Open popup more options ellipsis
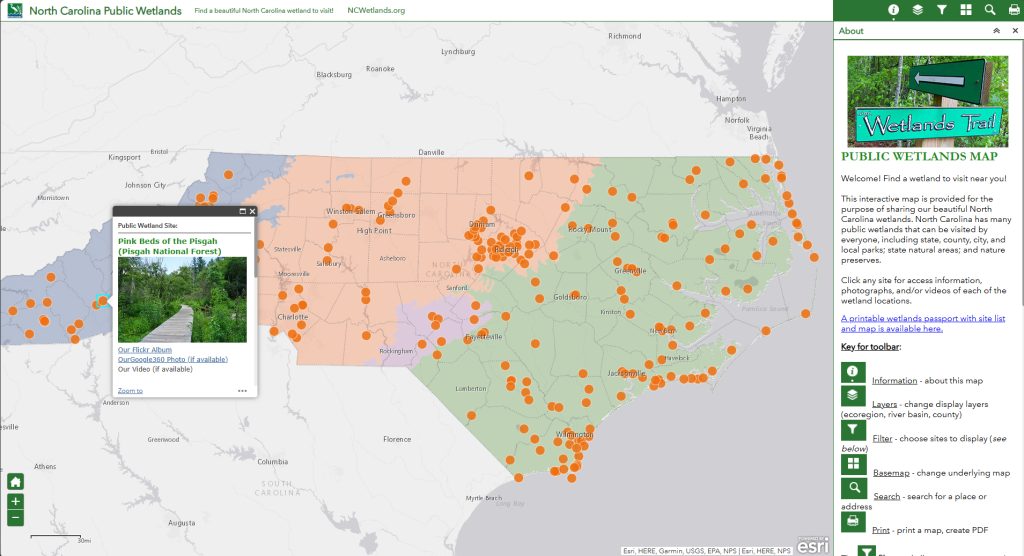 click(x=242, y=391)
